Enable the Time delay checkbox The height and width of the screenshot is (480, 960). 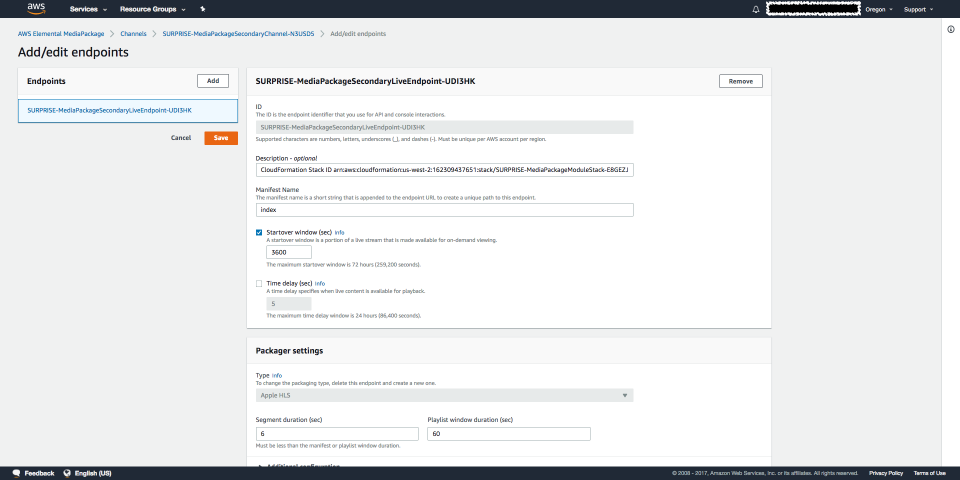[259, 283]
